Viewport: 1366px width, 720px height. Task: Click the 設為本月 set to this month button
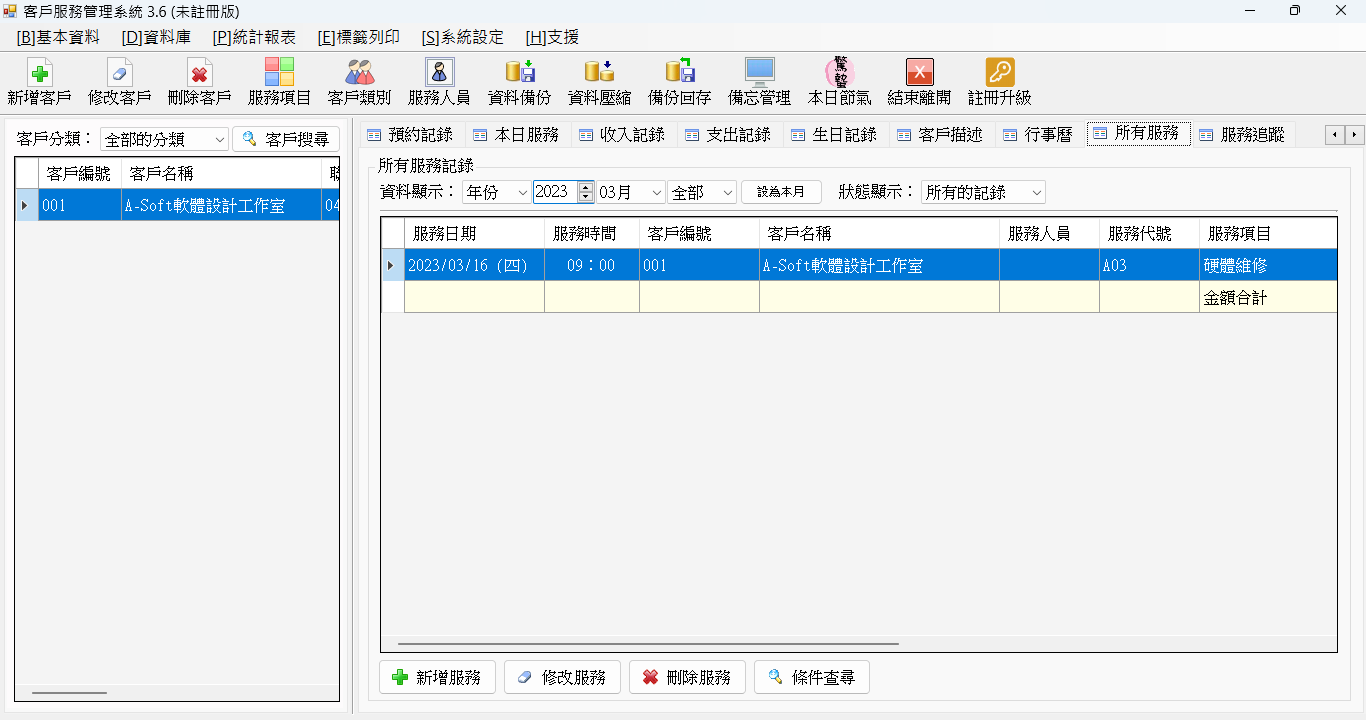tap(781, 192)
